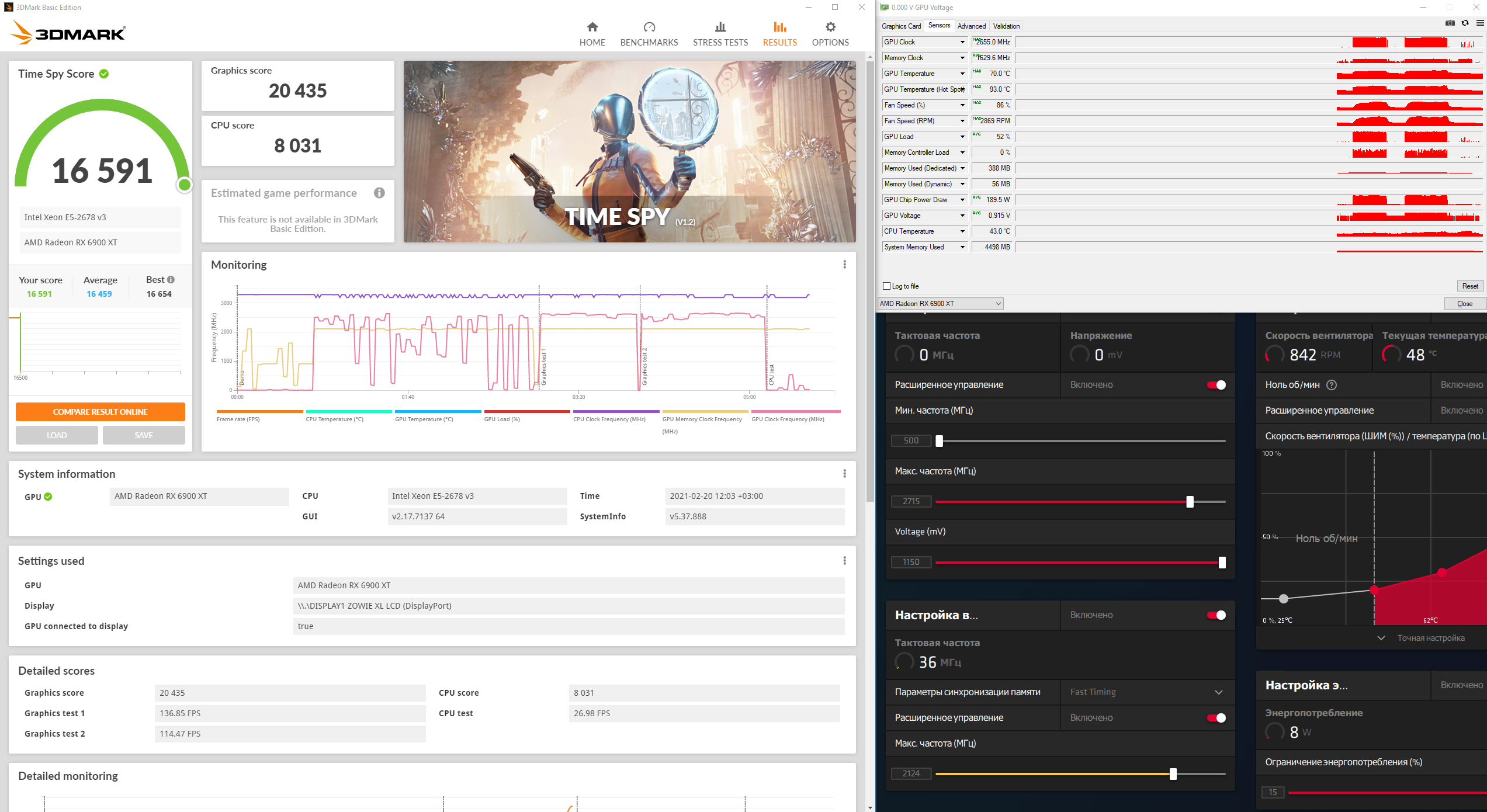Expand the Fast Timing memory dropdown
The height and width of the screenshot is (812, 1487).
1219,692
